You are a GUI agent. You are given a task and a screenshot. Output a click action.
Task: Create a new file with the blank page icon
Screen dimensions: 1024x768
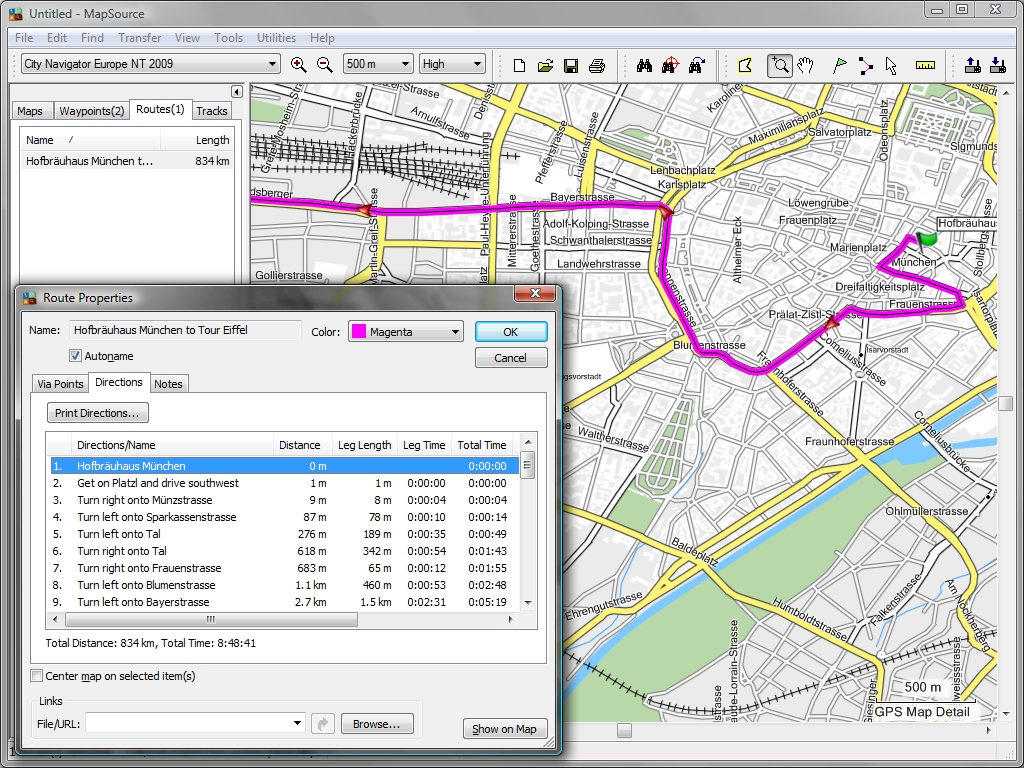(x=519, y=65)
